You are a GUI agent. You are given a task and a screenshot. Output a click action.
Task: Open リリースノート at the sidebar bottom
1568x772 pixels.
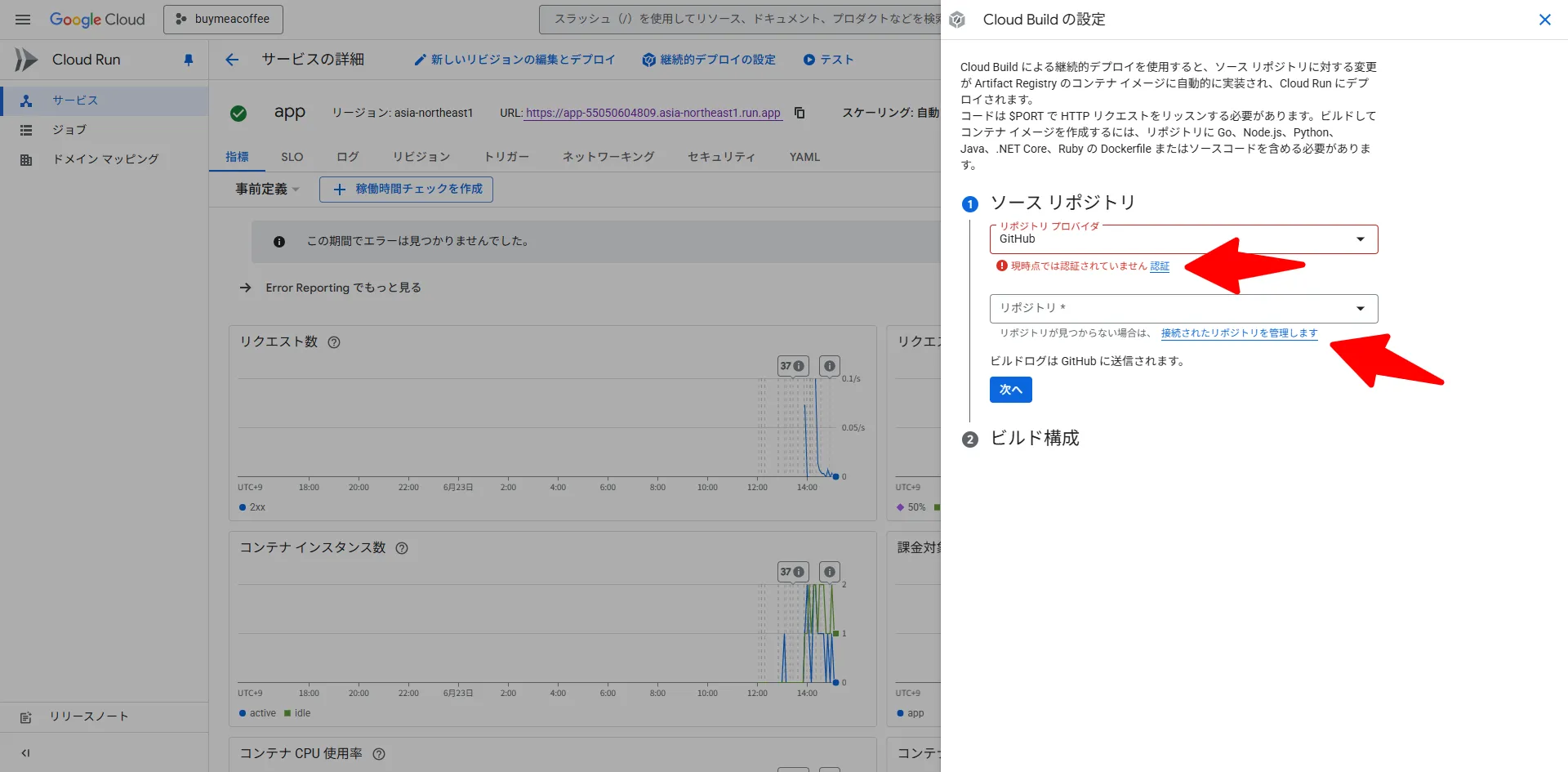pos(87,716)
